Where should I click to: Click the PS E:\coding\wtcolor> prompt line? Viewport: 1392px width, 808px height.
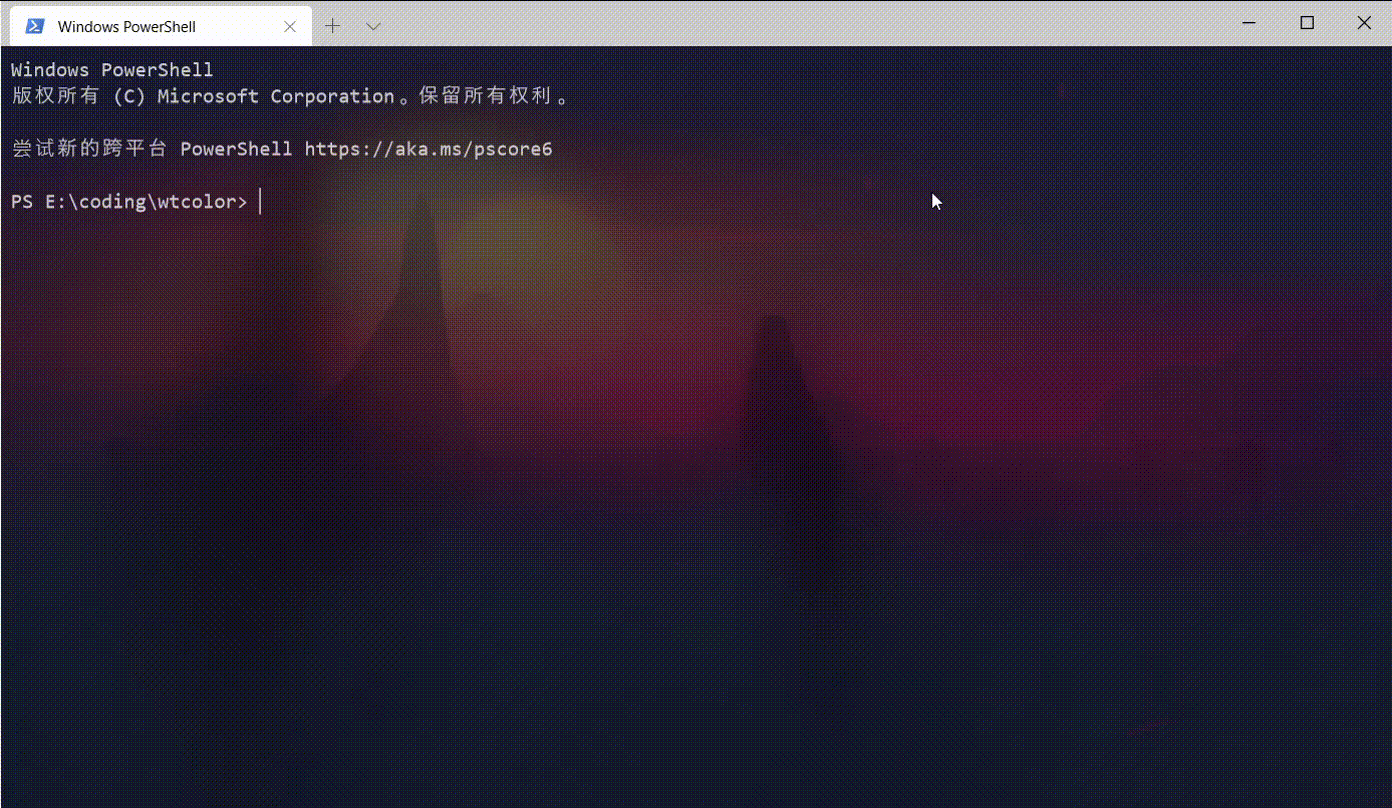129,202
